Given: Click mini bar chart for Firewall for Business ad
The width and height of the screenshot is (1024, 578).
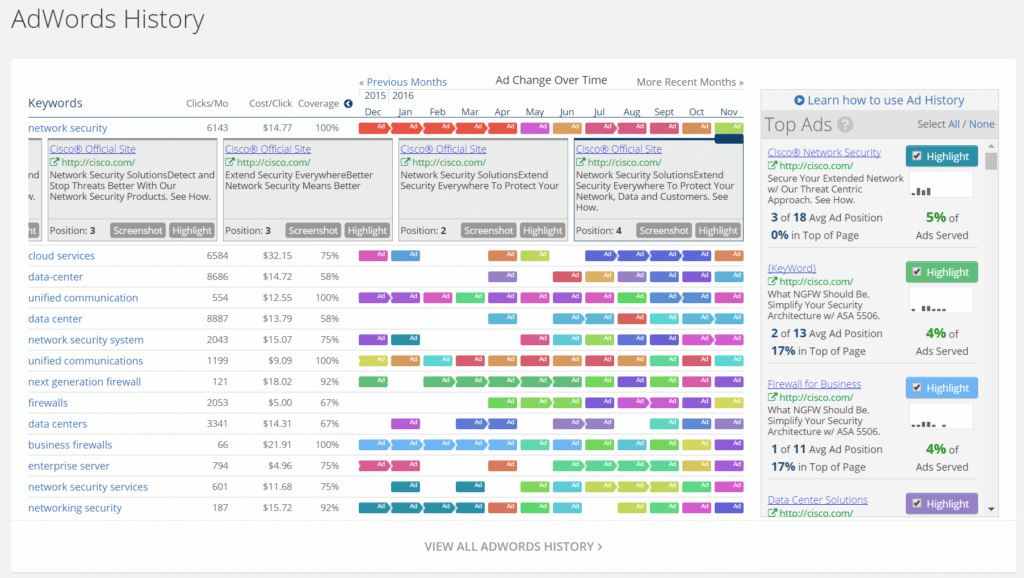Looking at the screenshot, I should 941,417.
